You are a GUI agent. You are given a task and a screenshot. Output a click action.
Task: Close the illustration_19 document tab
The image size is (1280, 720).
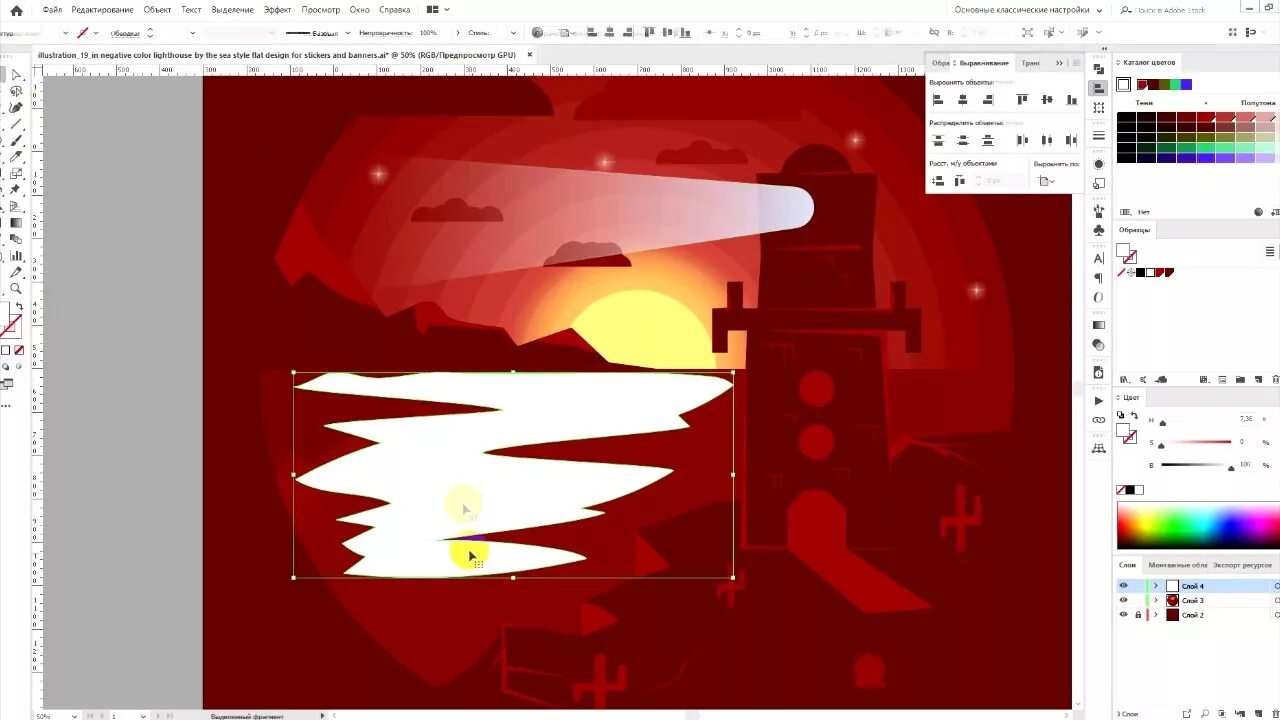tap(529, 55)
